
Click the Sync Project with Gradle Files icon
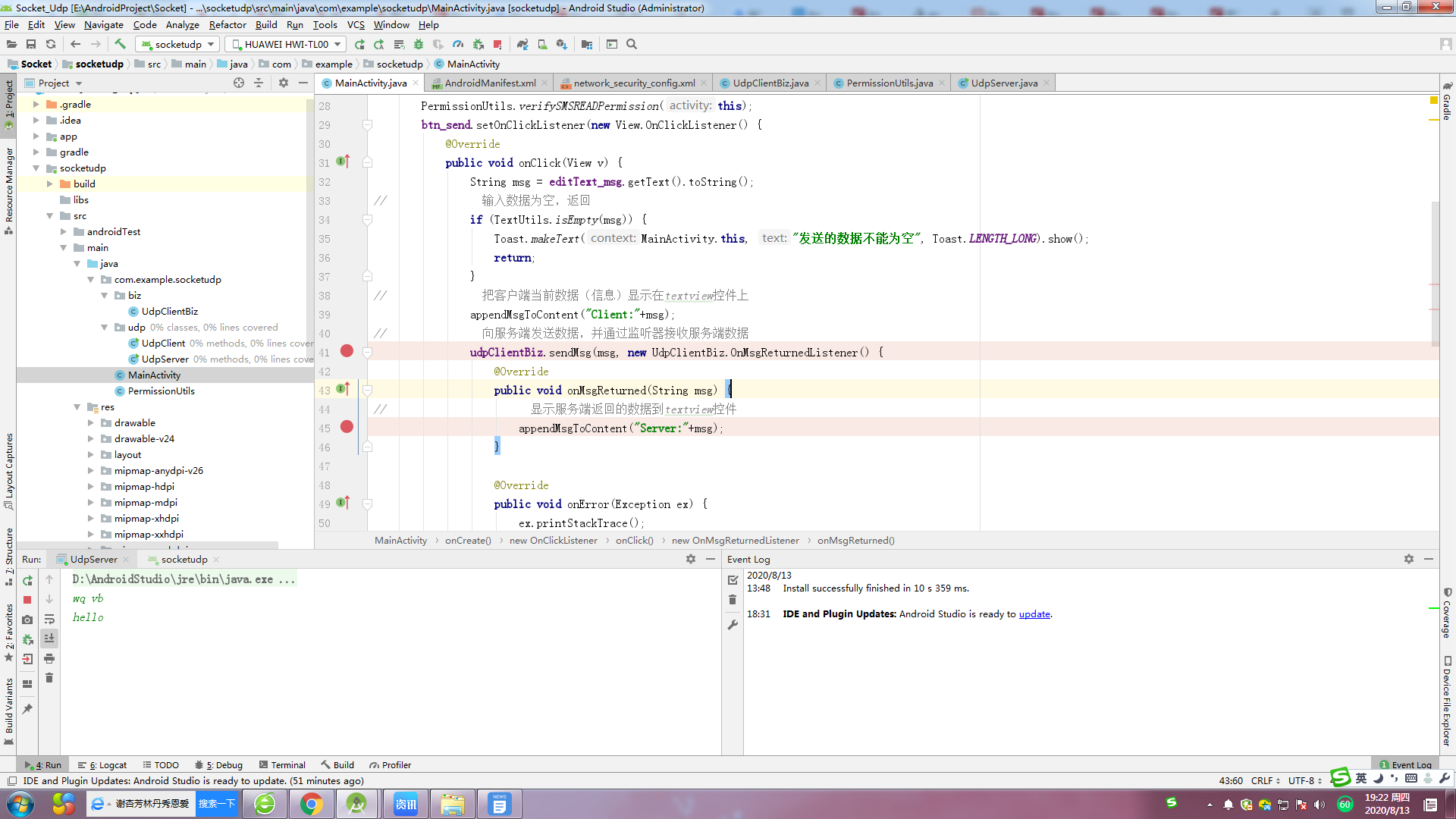[x=522, y=44]
